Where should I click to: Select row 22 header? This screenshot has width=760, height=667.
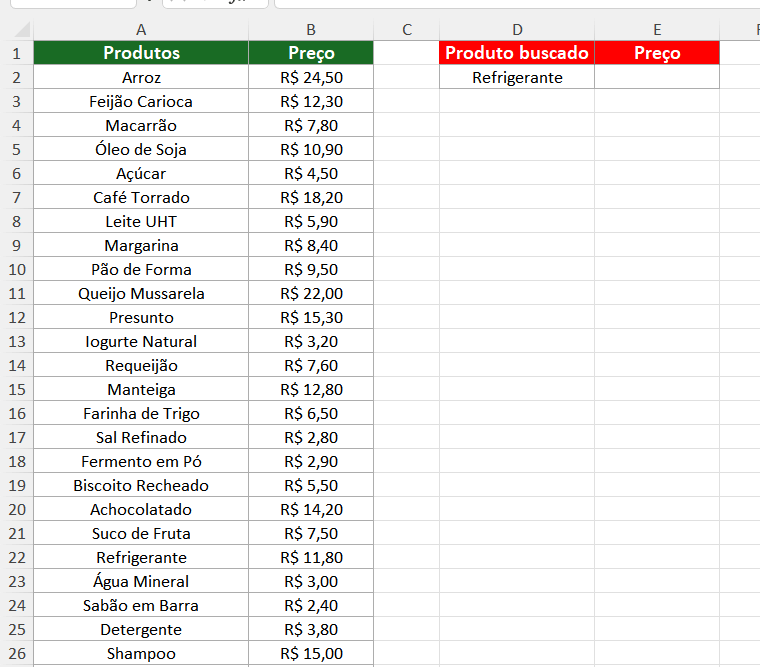coord(16,557)
